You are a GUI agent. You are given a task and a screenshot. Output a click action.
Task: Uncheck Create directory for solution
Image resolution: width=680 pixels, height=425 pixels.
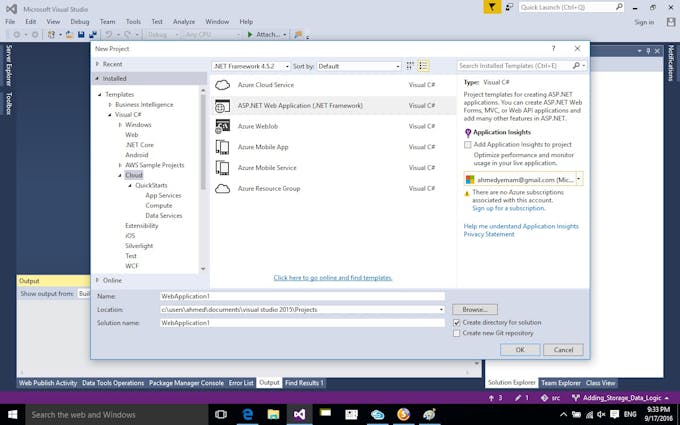pos(457,323)
